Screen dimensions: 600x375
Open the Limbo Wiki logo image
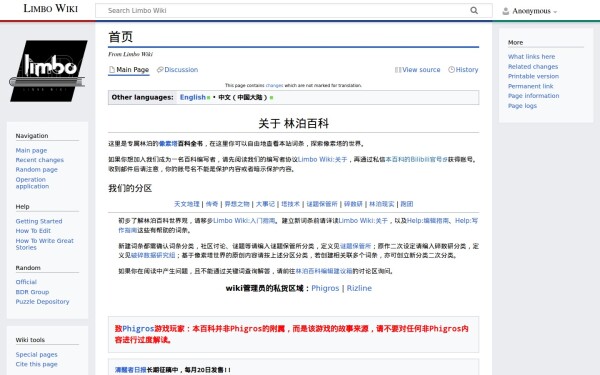click(48, 71)
